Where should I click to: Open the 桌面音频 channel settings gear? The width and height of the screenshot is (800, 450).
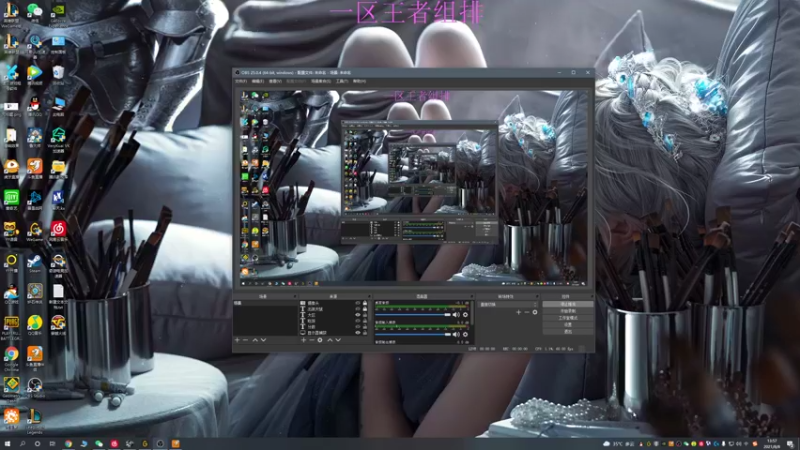pyautogui.click(x=465, y=315)
